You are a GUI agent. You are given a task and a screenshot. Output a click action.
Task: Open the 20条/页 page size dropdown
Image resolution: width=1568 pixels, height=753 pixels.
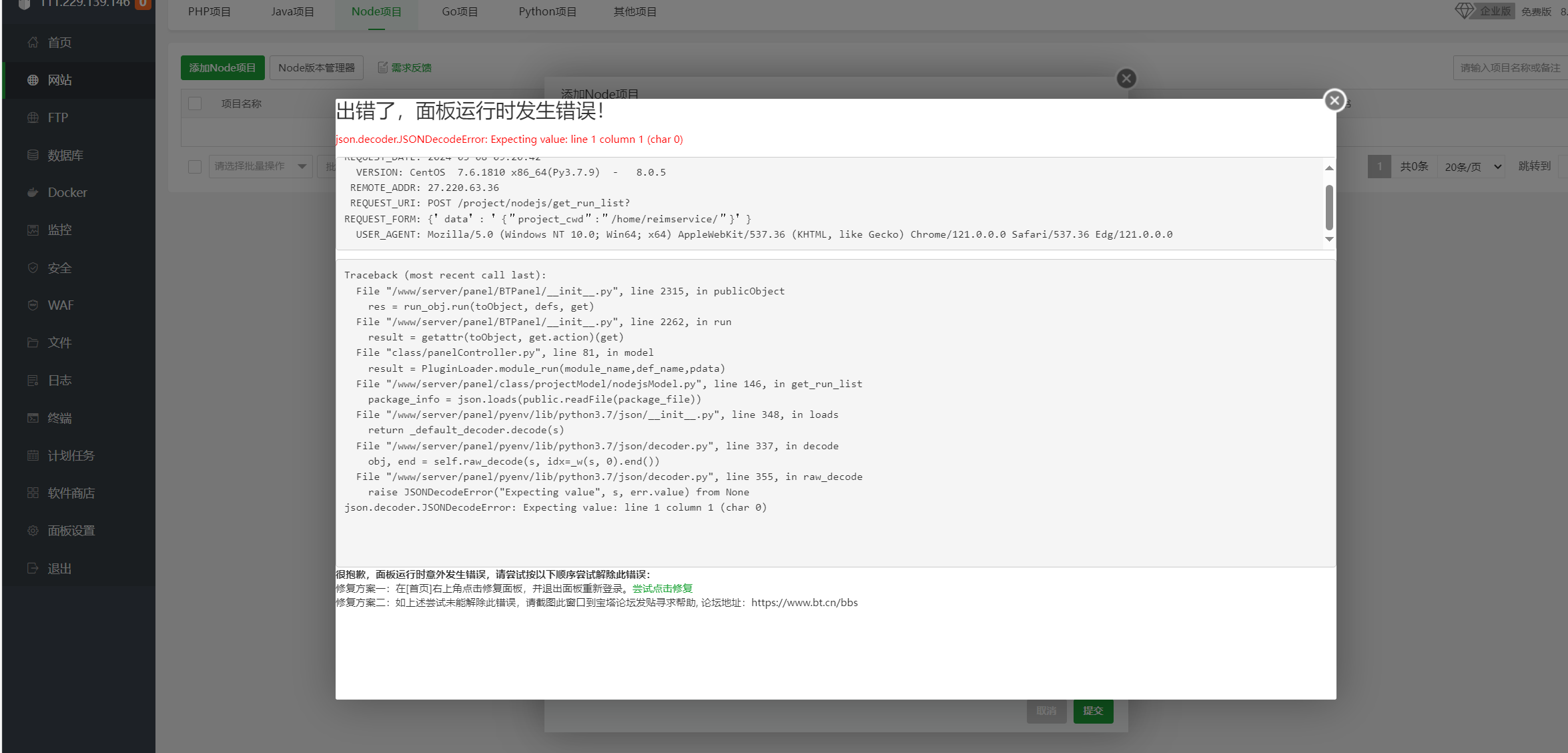[x=1473, y=167]
